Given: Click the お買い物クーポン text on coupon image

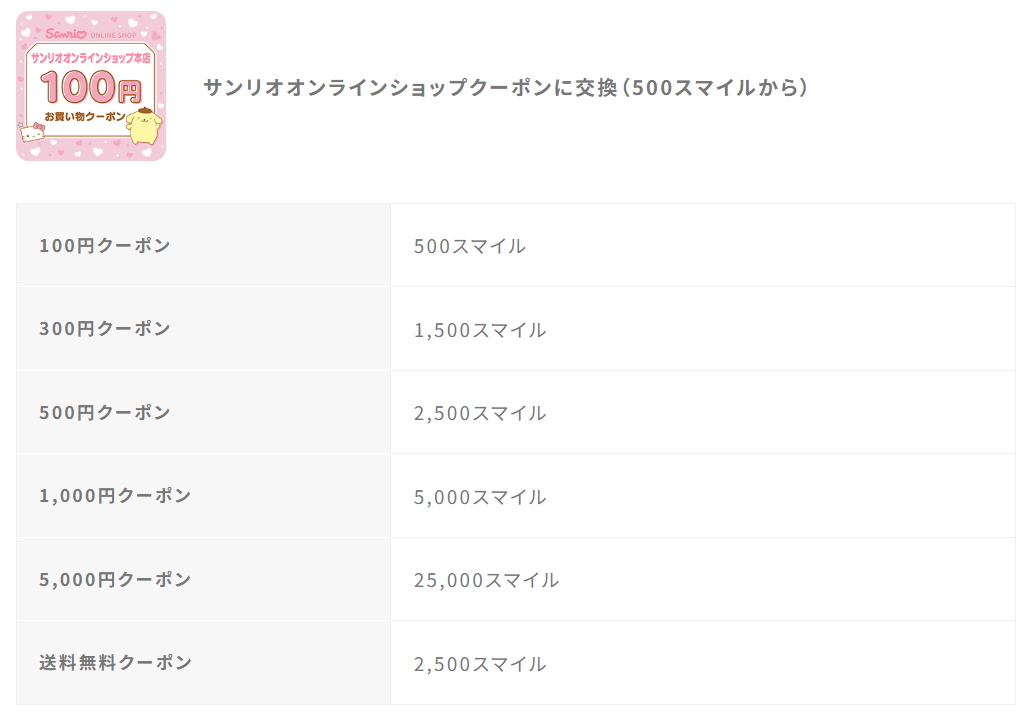Looking at the screenshot, I should [84, 116].
